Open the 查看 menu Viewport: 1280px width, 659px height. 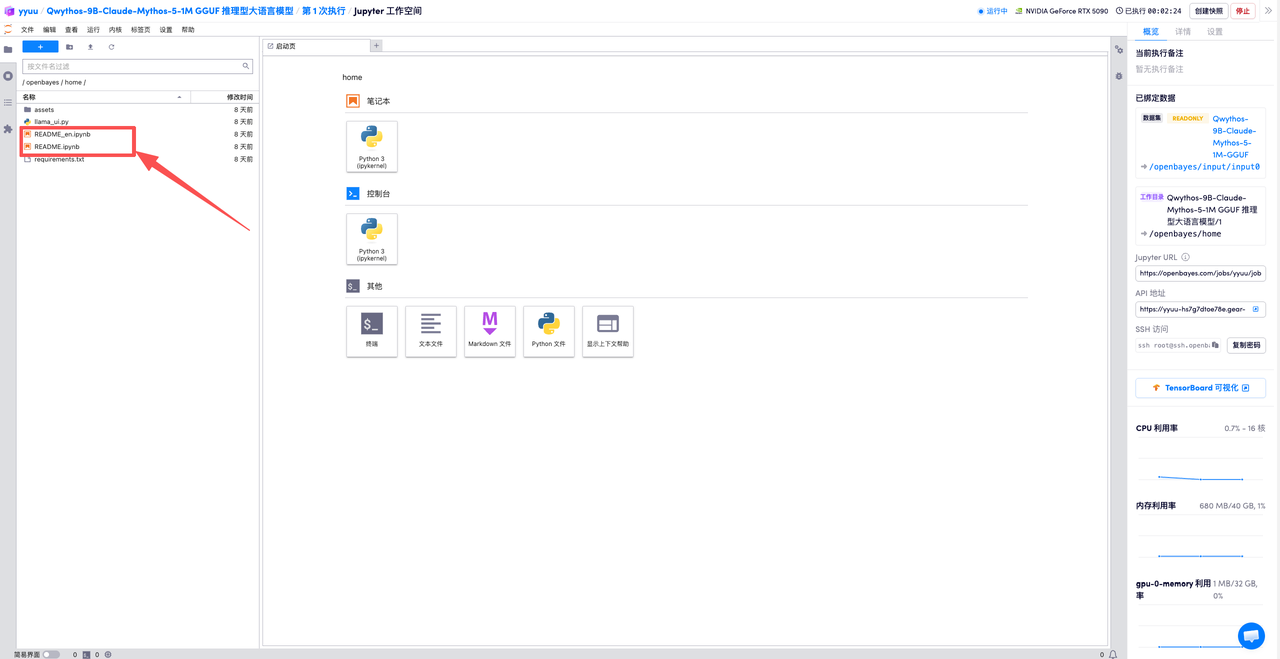pyautogui.click(x=71, y=30)
